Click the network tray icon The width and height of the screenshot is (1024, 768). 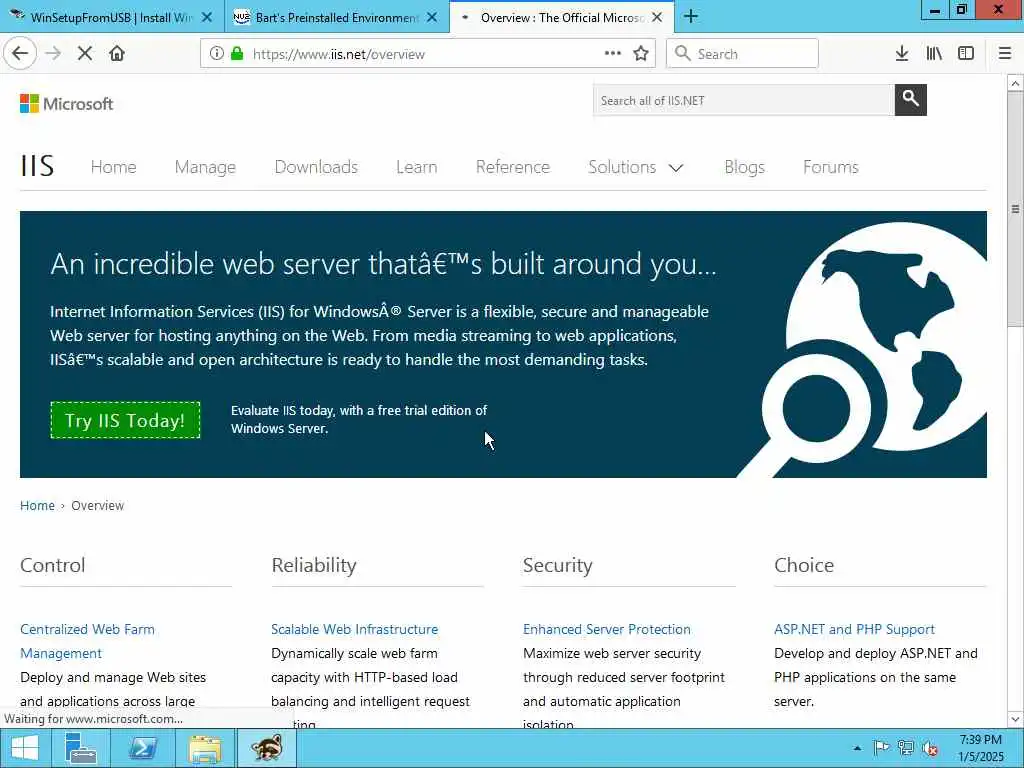coord(906,748)
